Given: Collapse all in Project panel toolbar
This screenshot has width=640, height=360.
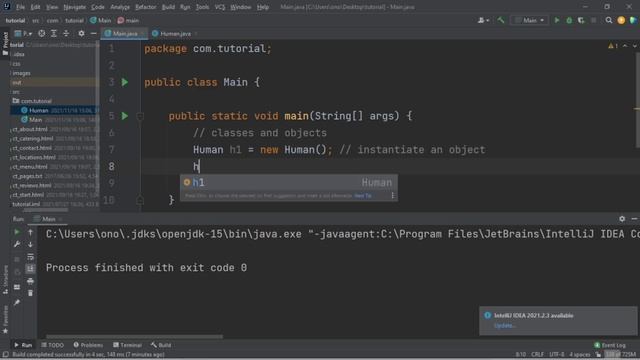Looking at the screenshot, I should coord(66,33).
